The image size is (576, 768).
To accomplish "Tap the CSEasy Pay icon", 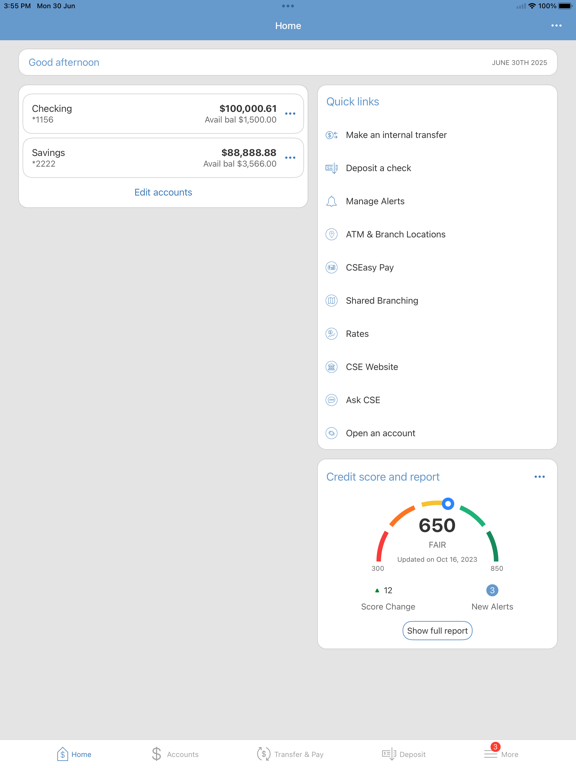I will (332, 267).
